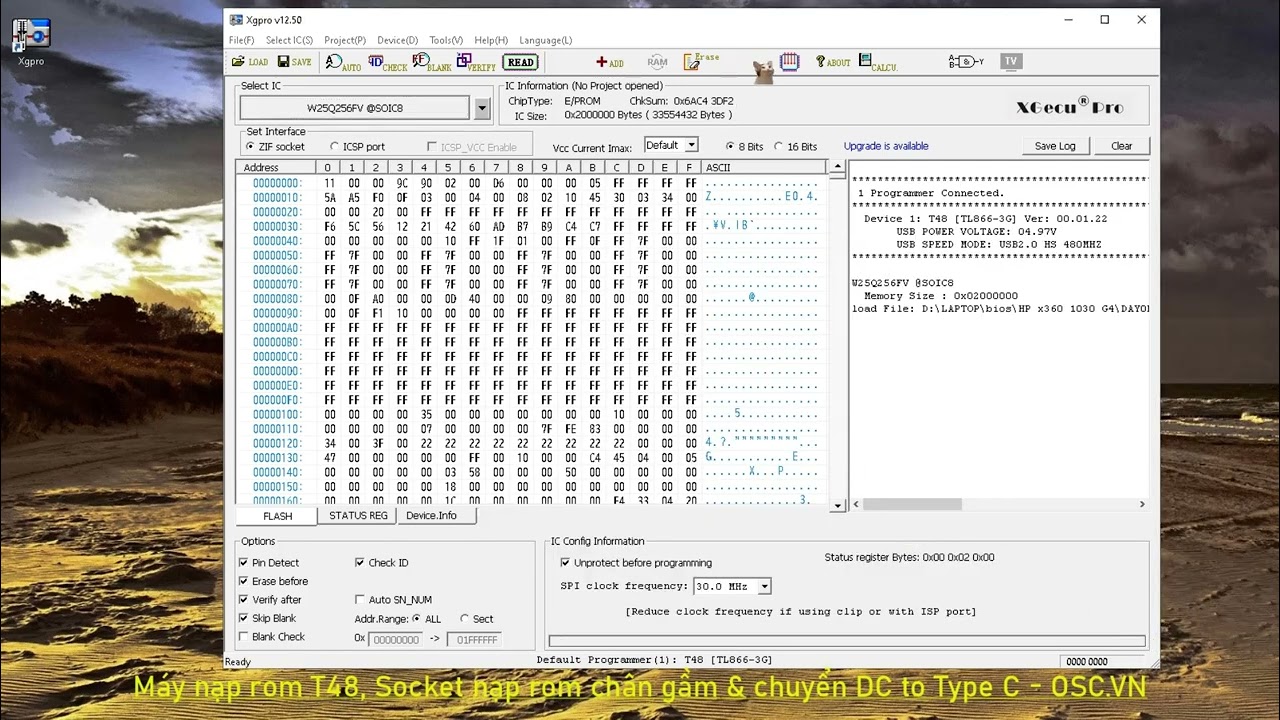Screen dimensions: 1280x720
Task: Click the RAM test toolbar icon
Action: pos(657,62)
